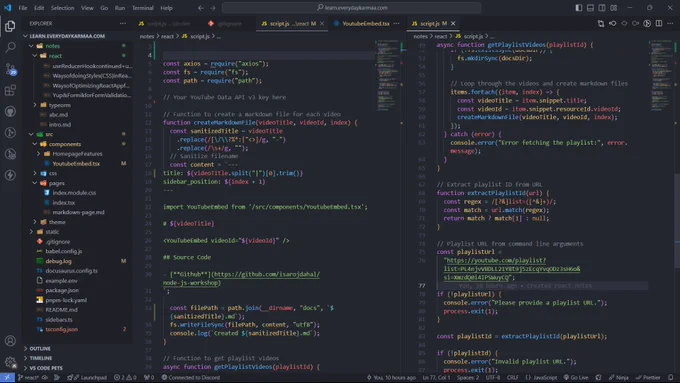Toggle the primary sidebar visibility

click(x=579, y=8)
